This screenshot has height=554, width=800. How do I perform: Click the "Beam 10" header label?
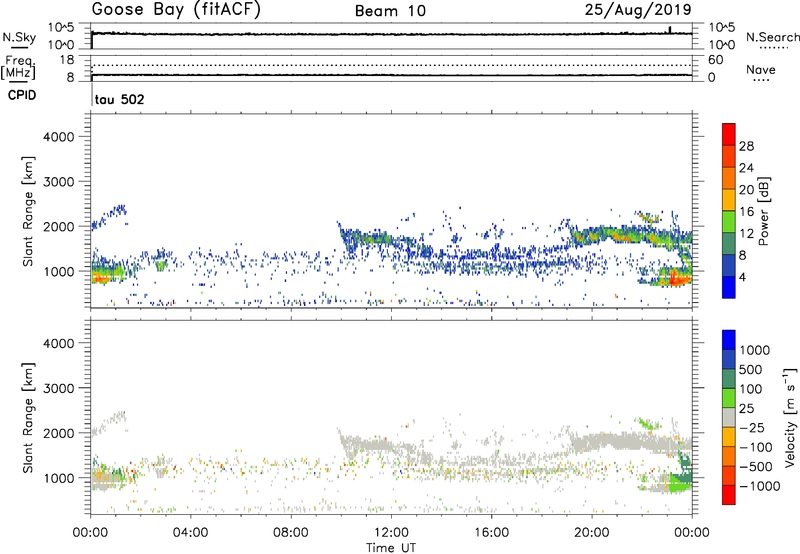click(390, 11)
